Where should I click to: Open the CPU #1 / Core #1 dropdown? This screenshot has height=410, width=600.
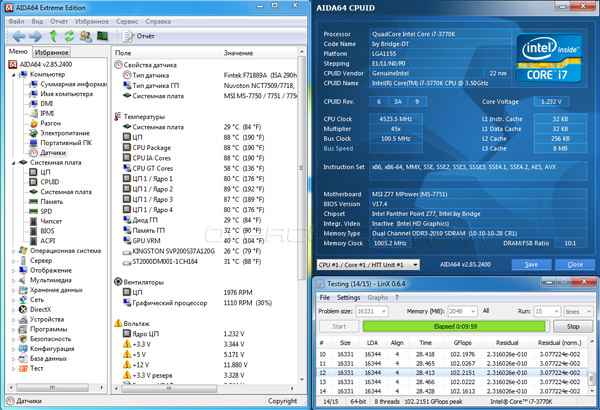(x=368, y=265)
